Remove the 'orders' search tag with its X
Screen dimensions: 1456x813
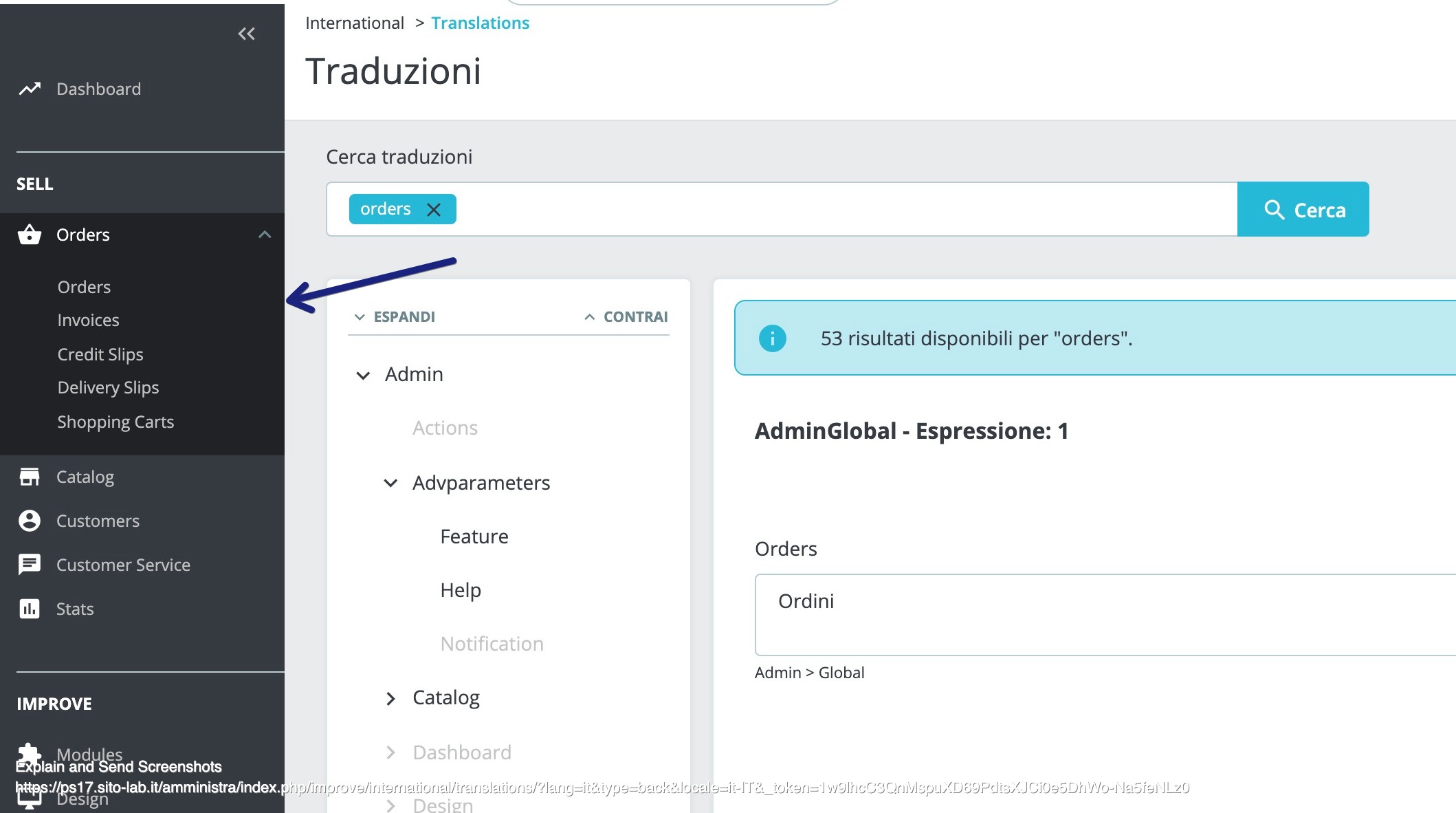pos(434,209)
